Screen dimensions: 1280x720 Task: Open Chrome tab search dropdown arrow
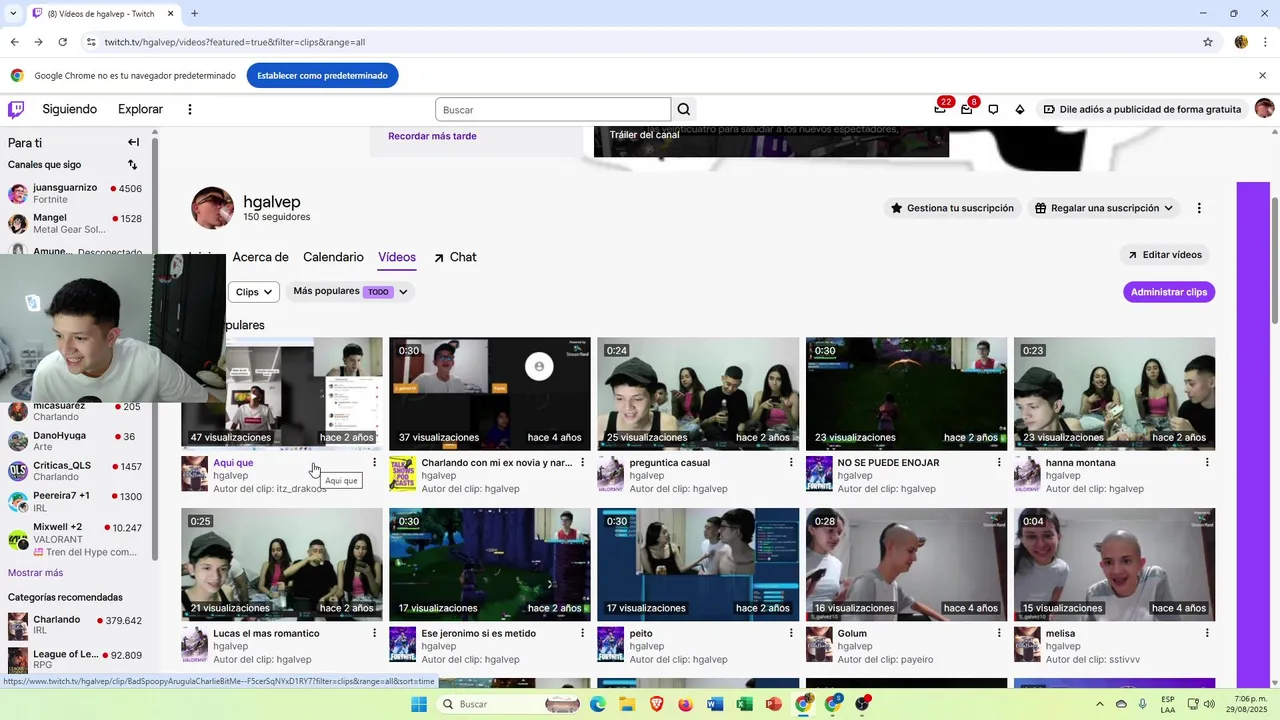pyautogui.click(x=13, y=13)
